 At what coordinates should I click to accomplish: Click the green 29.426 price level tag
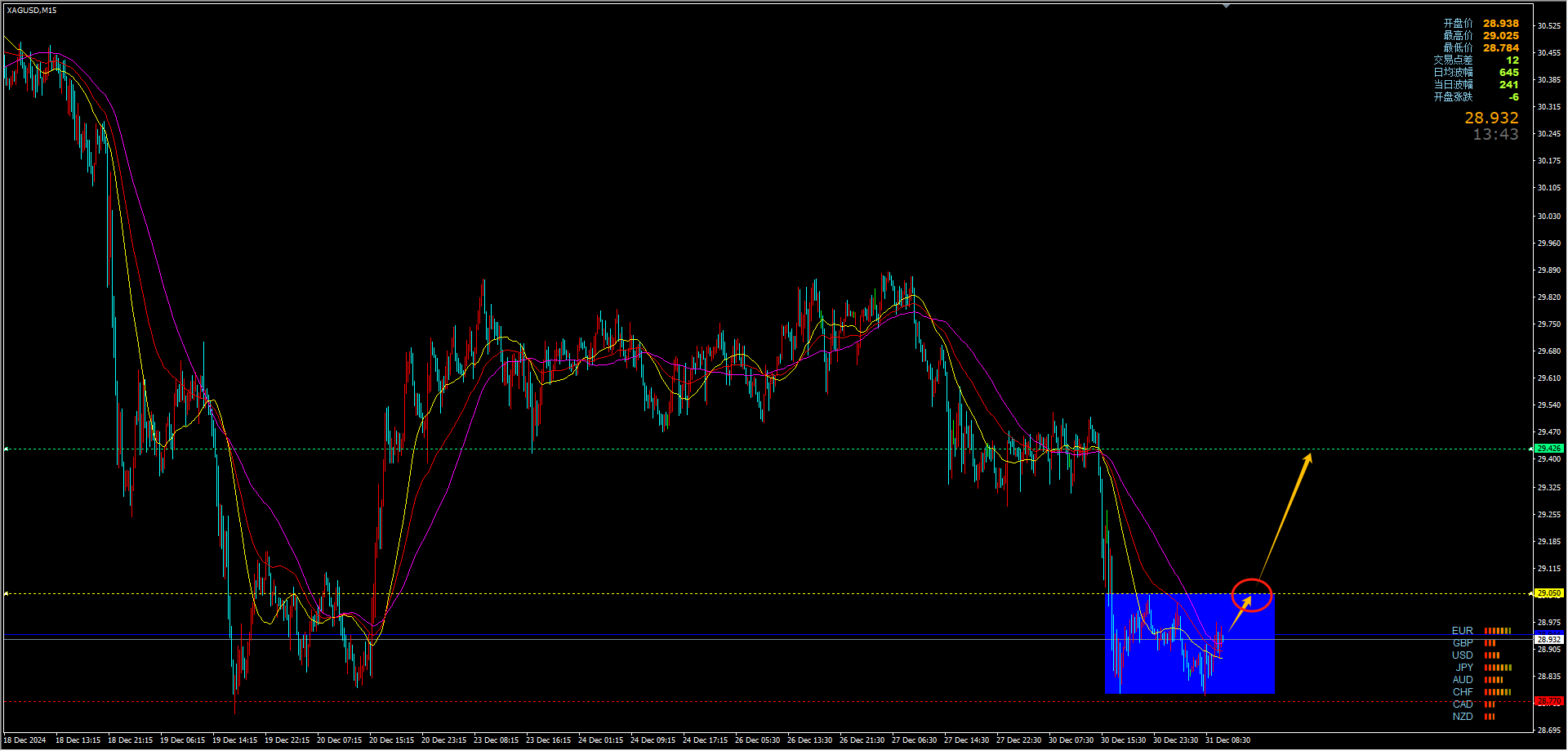pos(1549,449)
